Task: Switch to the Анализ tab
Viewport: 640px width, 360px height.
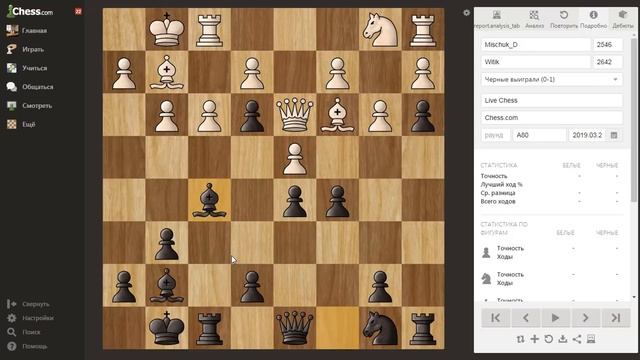Action: pyautogui.click(x=534, y=20)
